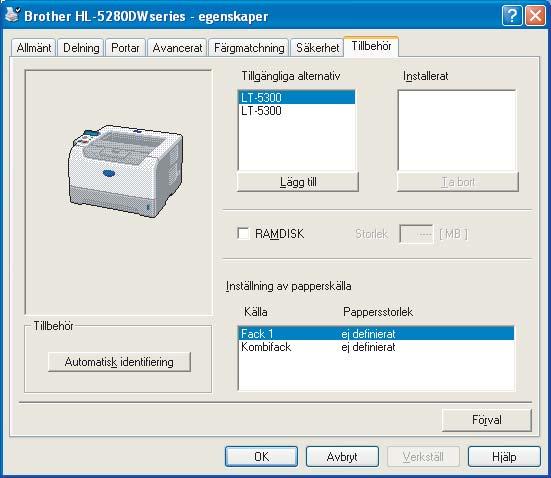Click the Lägg till button
This screenshot has height=478, width=551.
[x=298, y=182]
